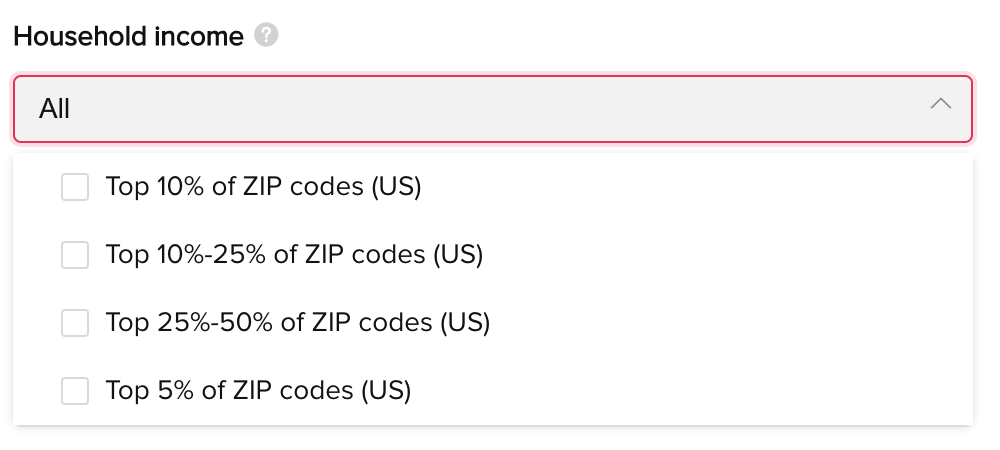Tick the Top 10%-25% of ZIP codes checkbox
The height and width of the screenshot is (450, 1000).
(75, 255)
